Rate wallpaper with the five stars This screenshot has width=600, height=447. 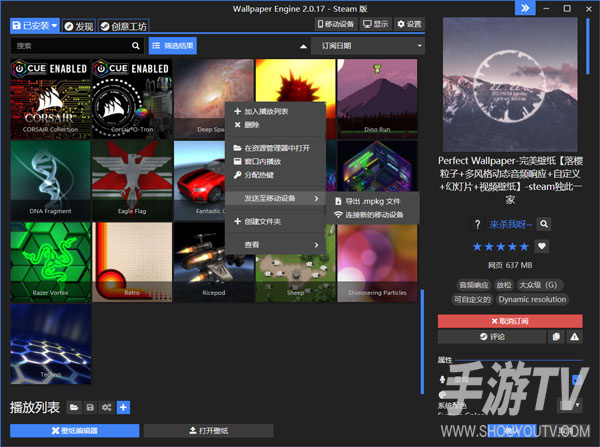(501, 246)
